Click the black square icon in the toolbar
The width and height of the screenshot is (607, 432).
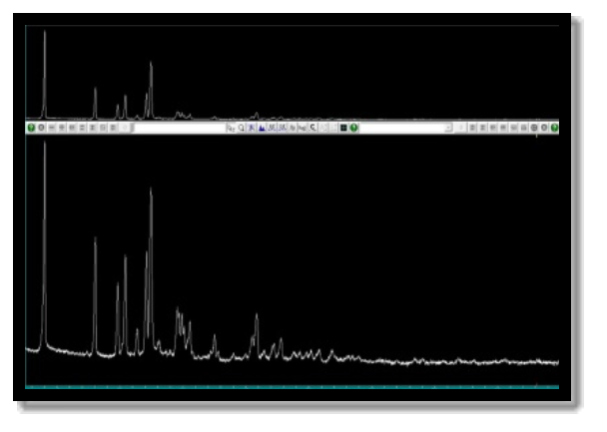point(343,128)
